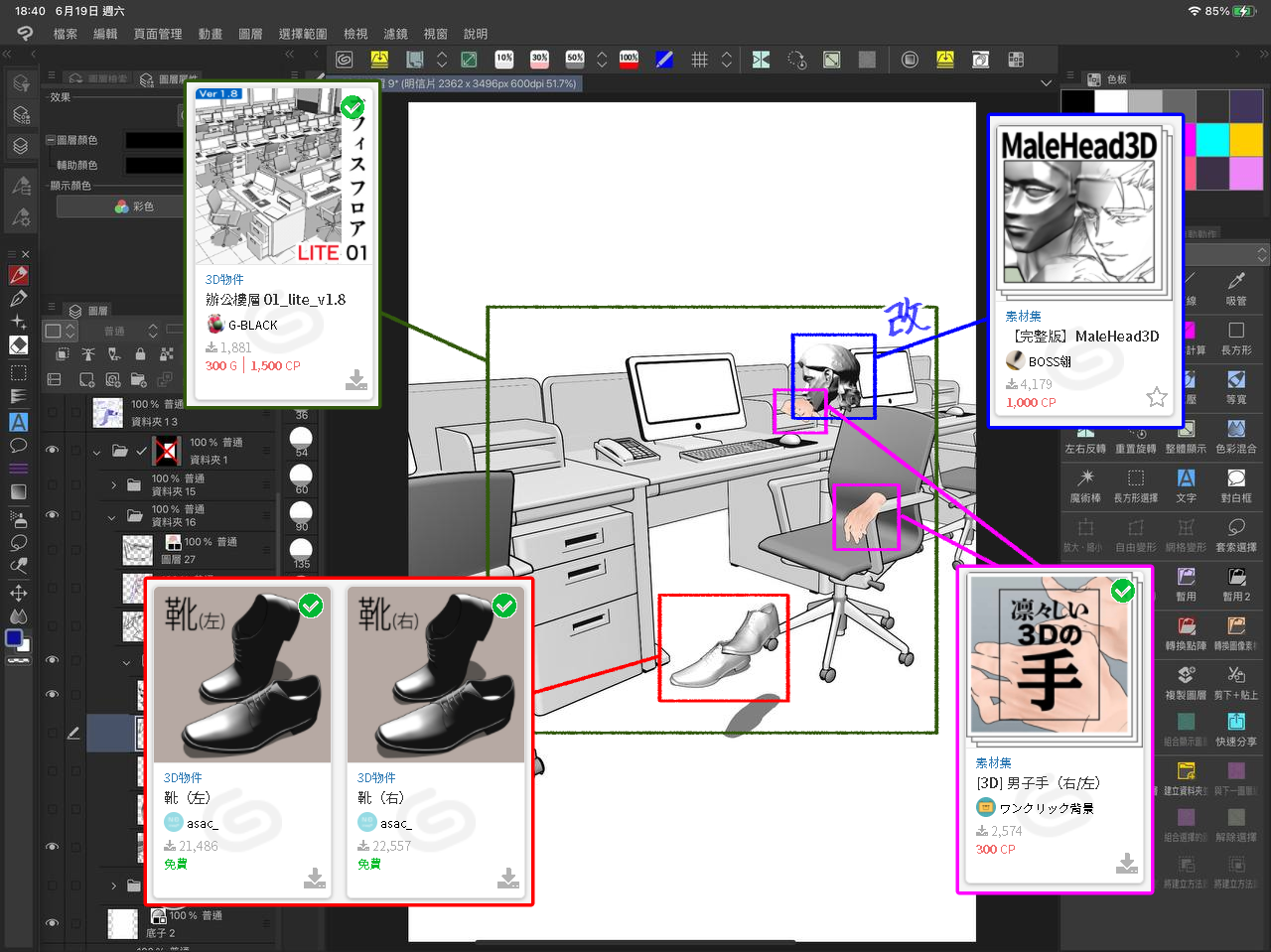Open the 濾鏡 menu

[x=395, y=34]
